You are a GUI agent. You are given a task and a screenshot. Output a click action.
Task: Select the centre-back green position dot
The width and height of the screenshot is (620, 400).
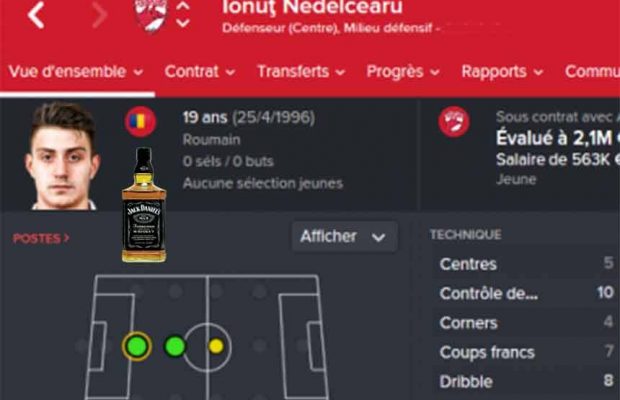(137, 346)
